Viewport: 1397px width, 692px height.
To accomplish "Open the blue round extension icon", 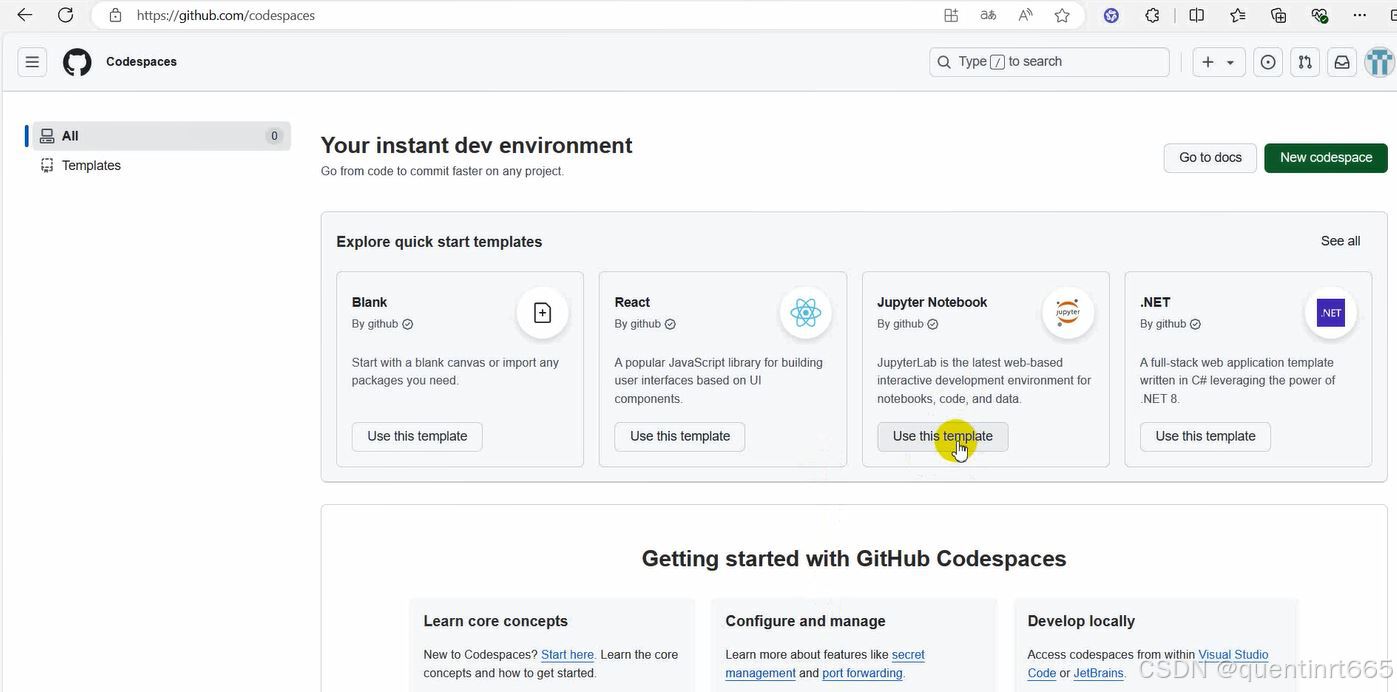I will (x=1111, y=15).
